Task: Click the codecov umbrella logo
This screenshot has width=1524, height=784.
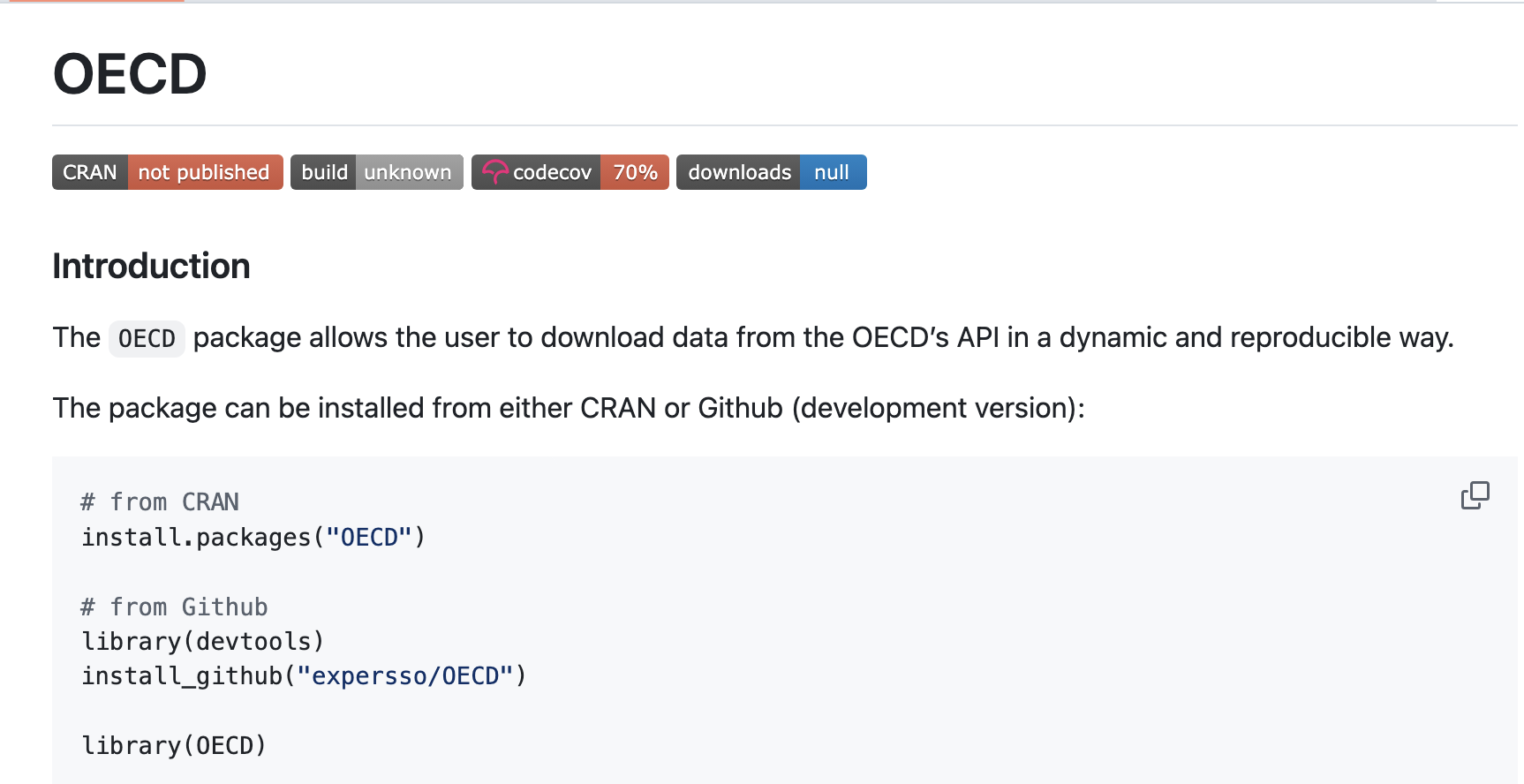Action: pos(494,172)
